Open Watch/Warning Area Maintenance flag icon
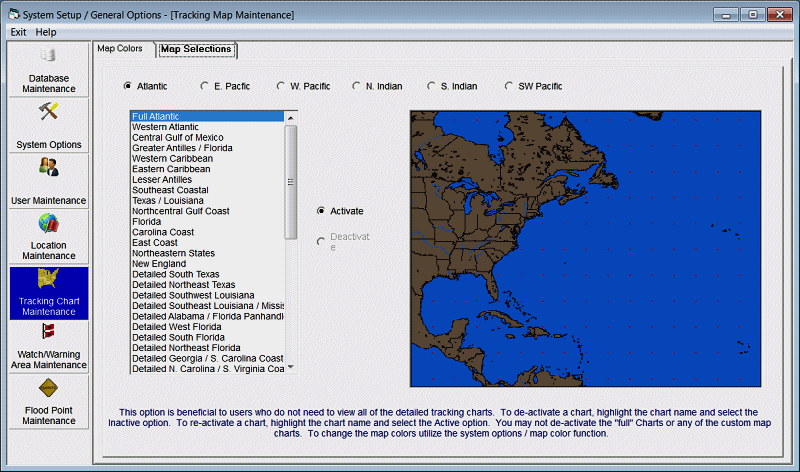The image size is (800, 472). (48, 333)
